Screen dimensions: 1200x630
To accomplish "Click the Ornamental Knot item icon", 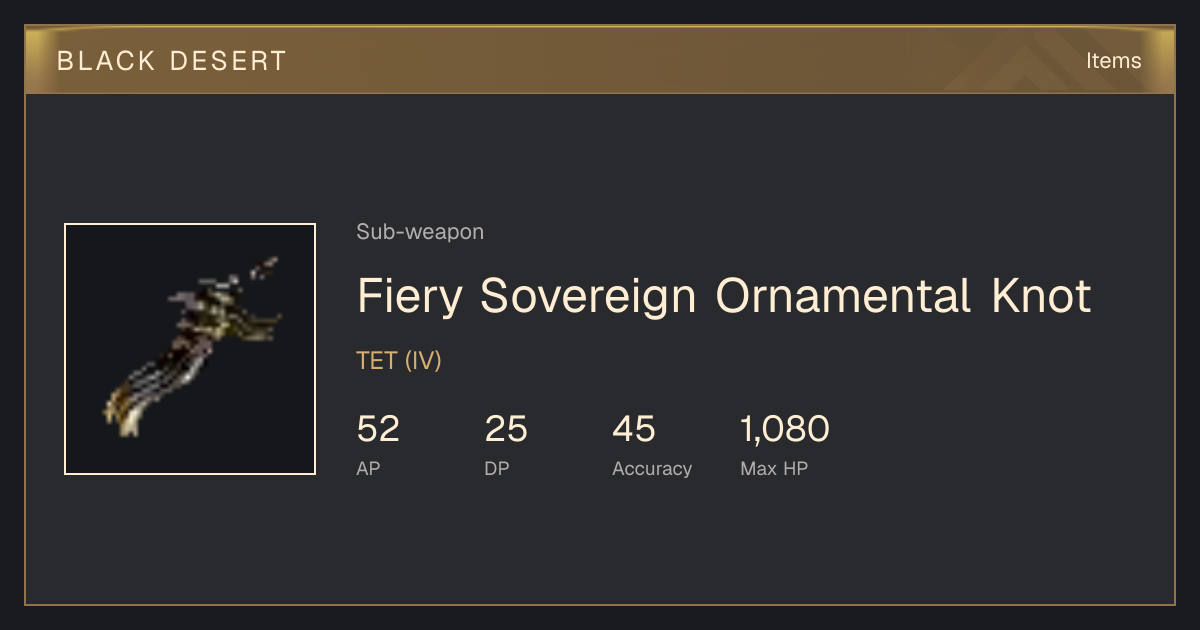I will click(190, 349).
